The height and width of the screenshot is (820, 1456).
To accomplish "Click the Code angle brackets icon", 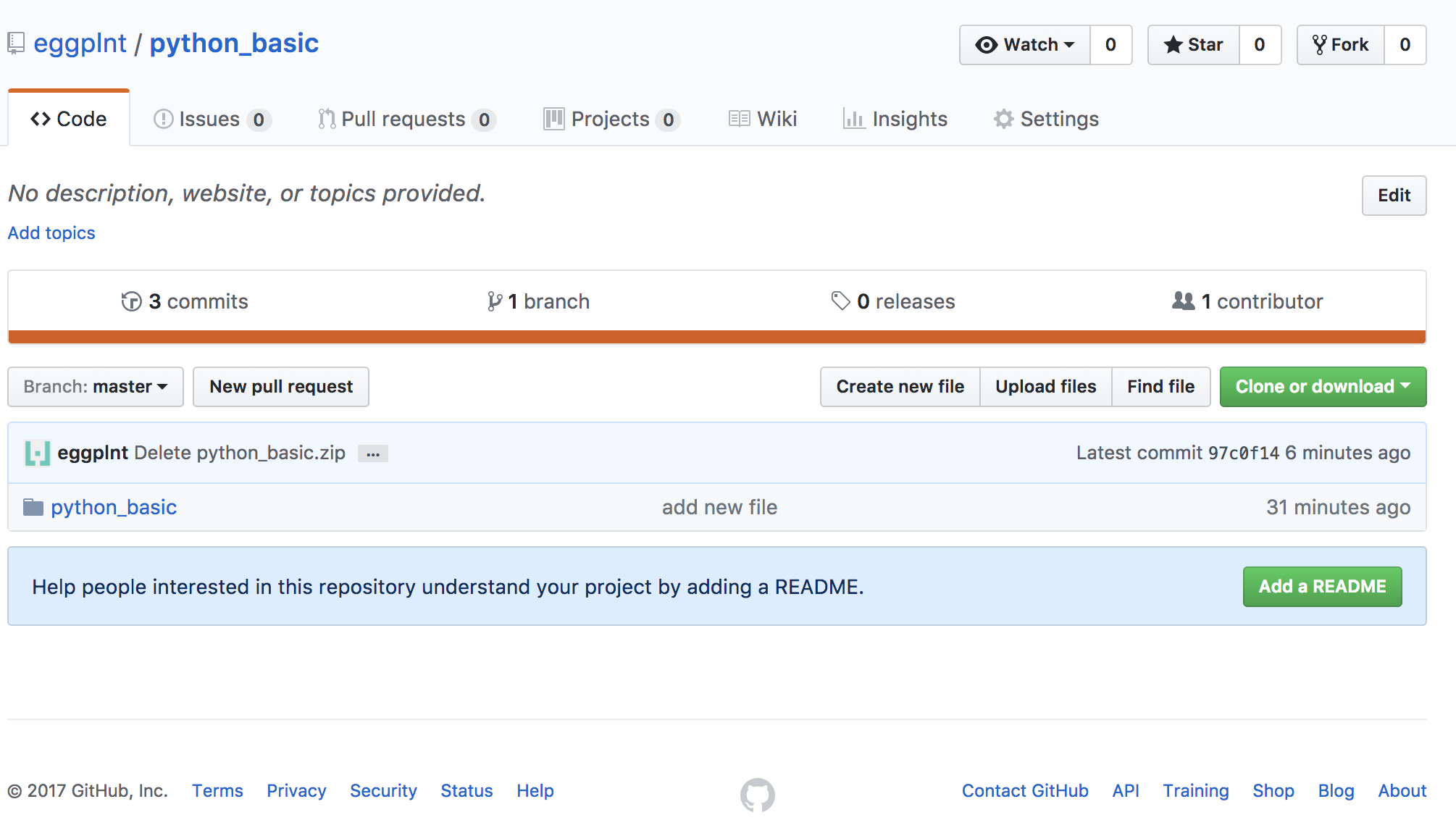I will (x=41, y=119).
